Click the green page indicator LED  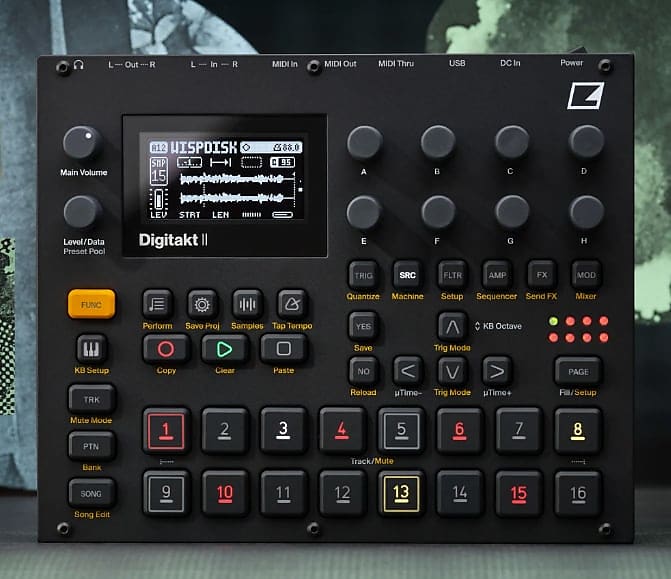pos(553,321)
